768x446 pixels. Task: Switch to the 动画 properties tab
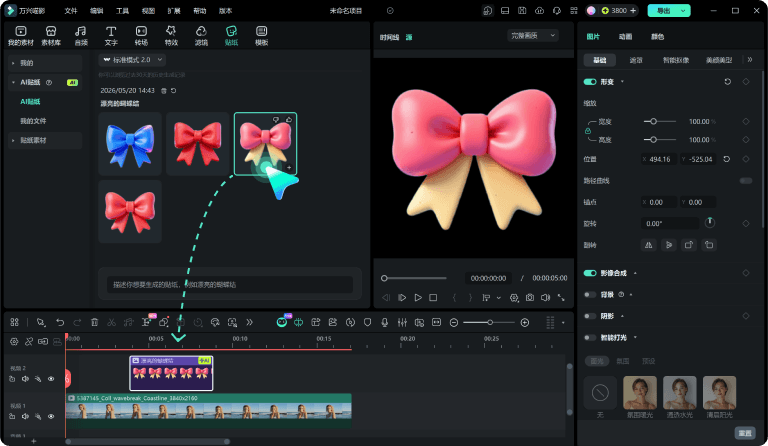(x=625, y=37)
